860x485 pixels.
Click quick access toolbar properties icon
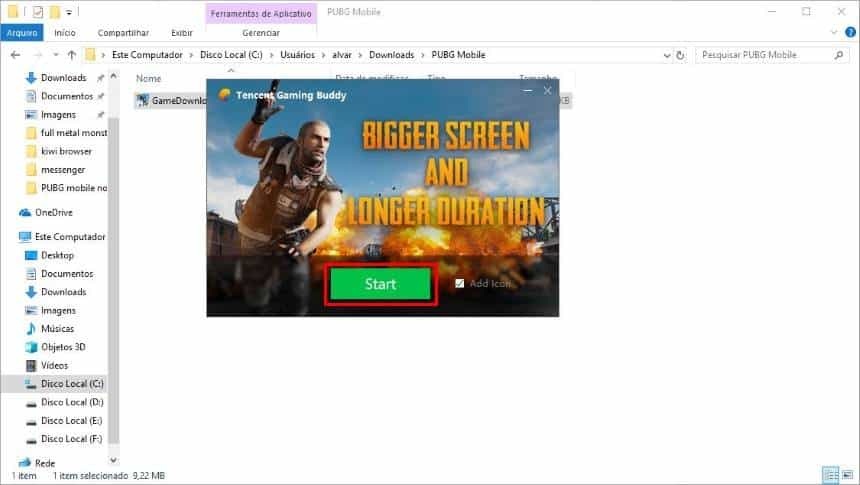click(x=37, y=12)
